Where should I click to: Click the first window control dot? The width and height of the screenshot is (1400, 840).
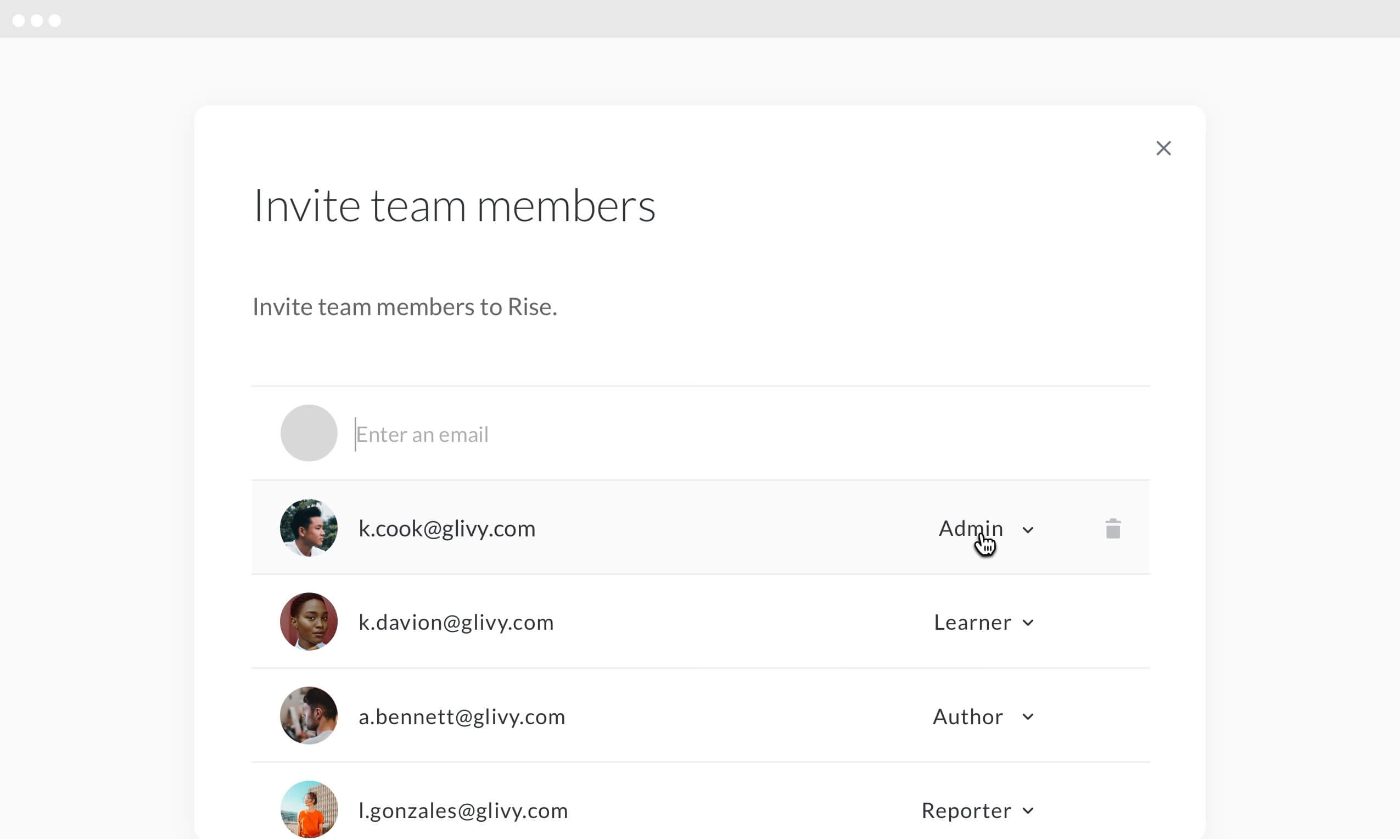click(x=19, y=21)
